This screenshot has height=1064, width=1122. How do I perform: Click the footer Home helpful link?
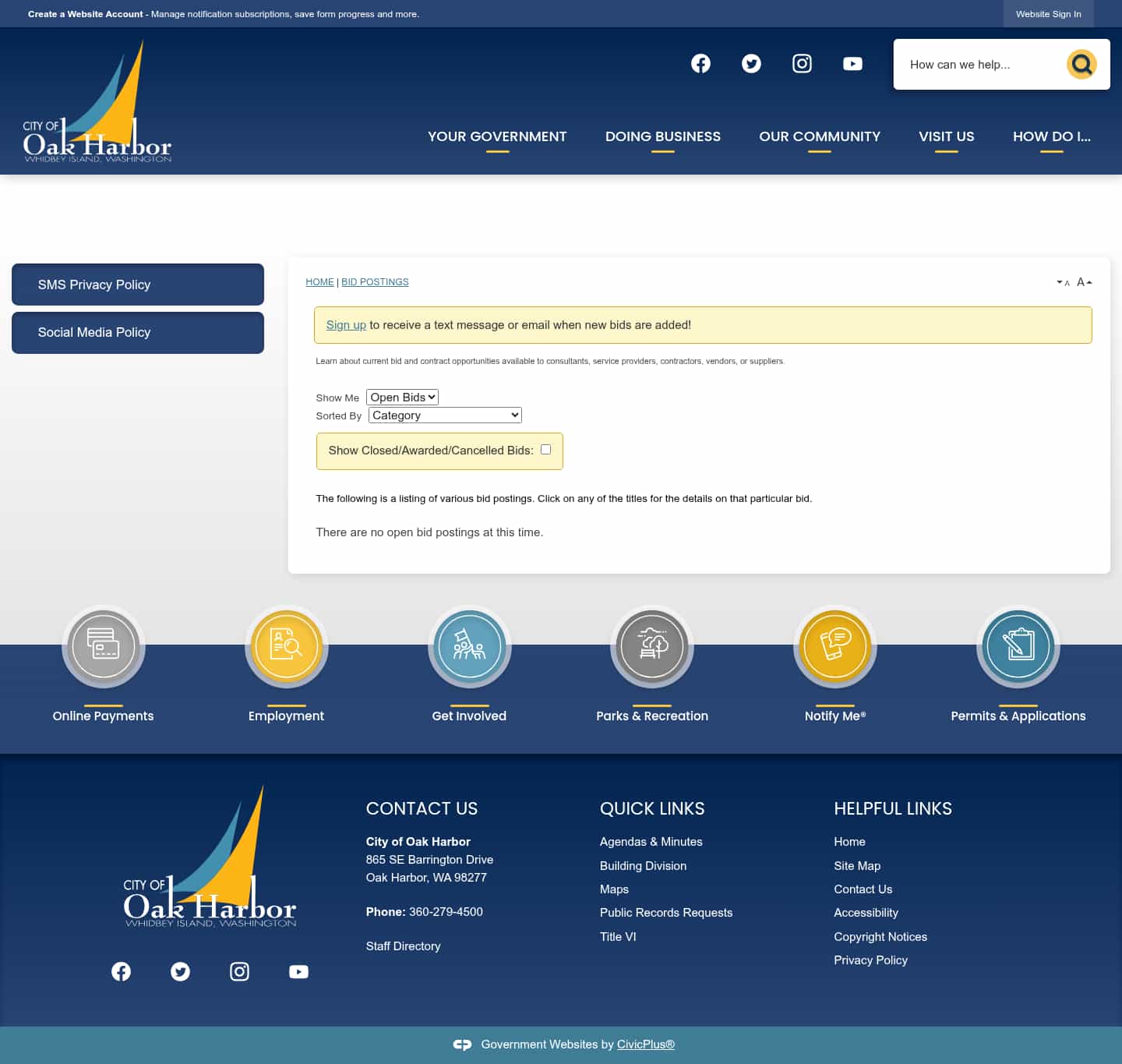(849, 842)
